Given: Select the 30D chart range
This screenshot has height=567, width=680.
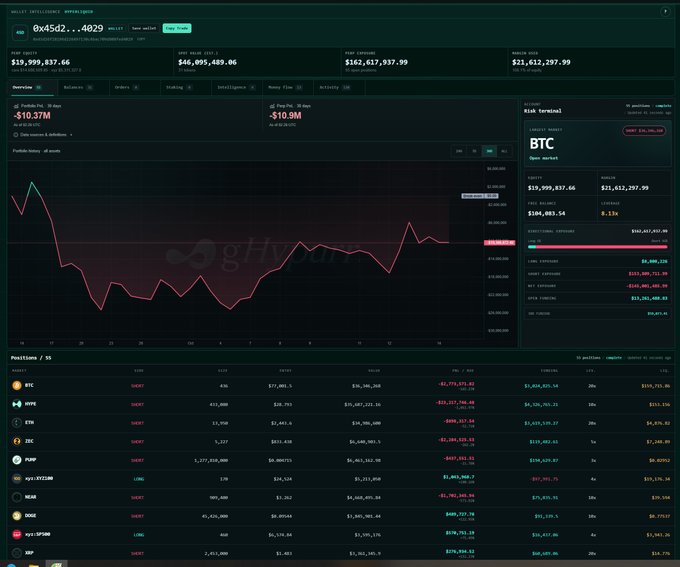Looking at the screenshot, I should pyautogui.click(x=489, y=151).
